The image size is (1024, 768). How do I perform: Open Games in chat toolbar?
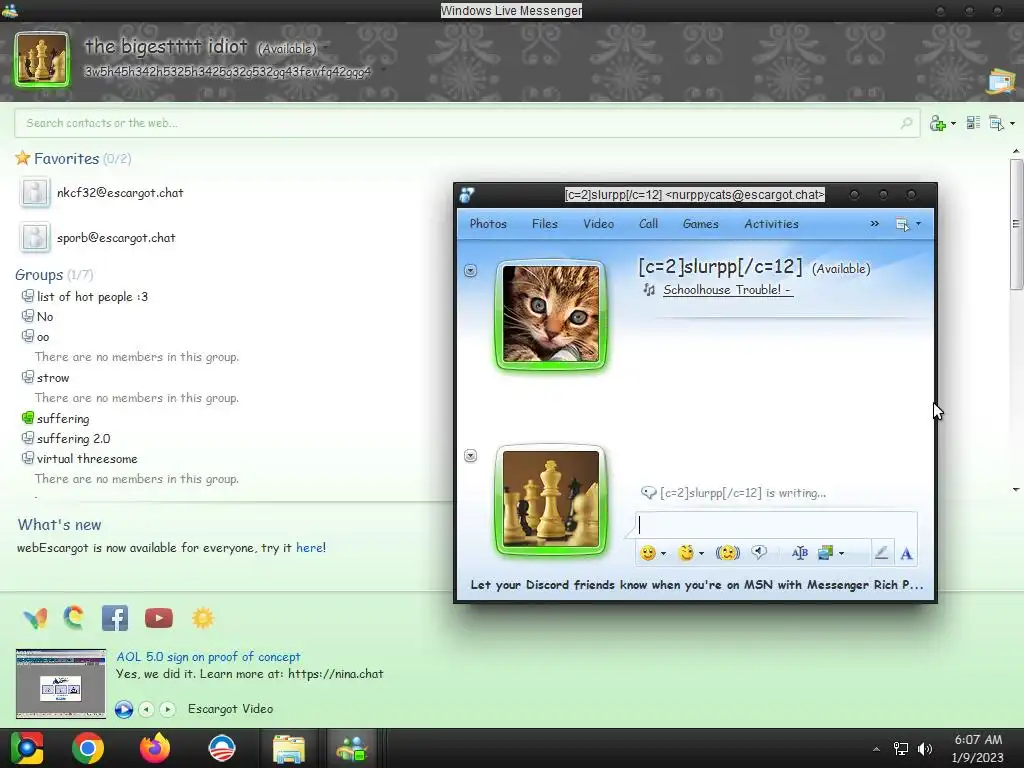pos(701,223)
